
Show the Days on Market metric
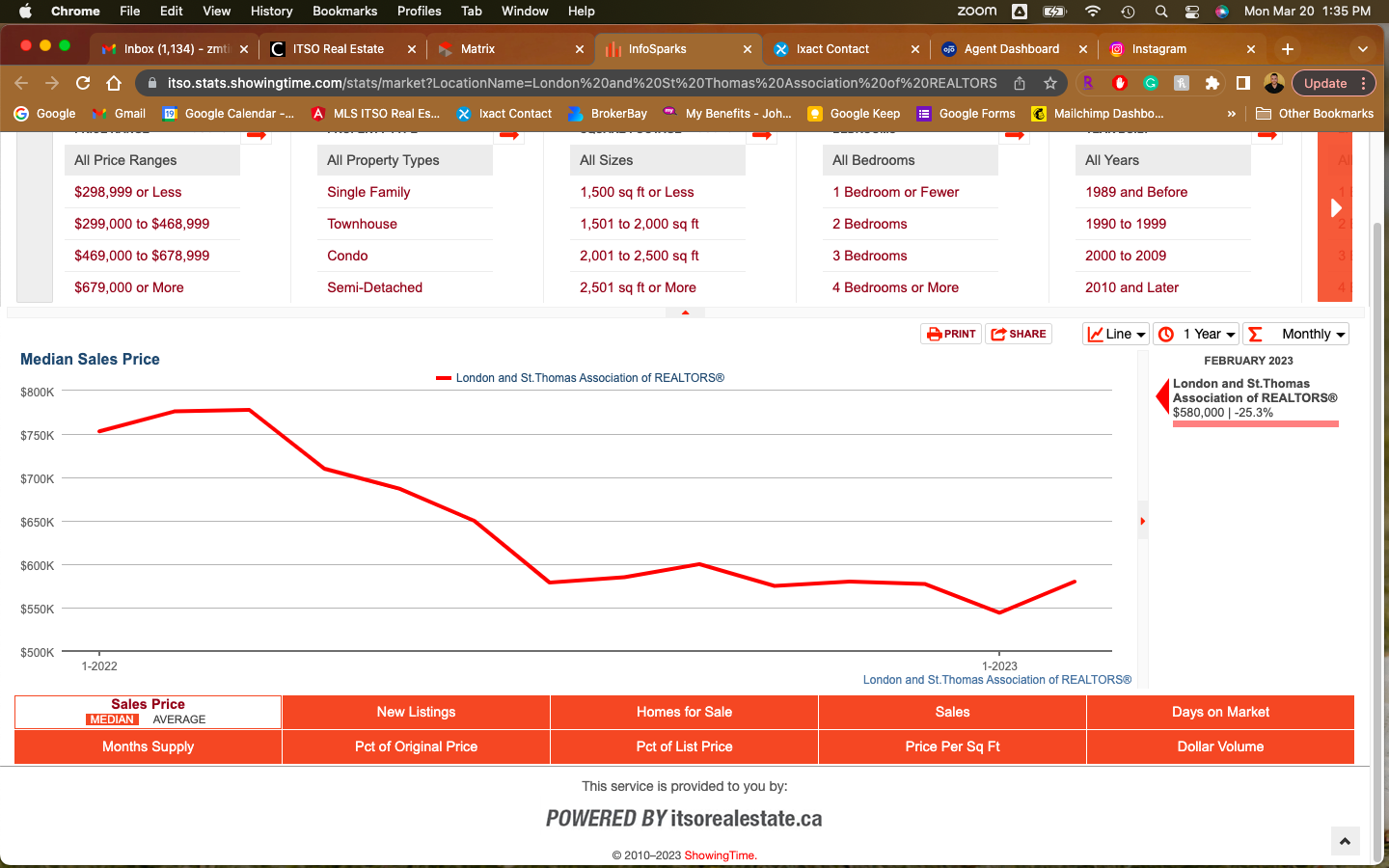1220,712
